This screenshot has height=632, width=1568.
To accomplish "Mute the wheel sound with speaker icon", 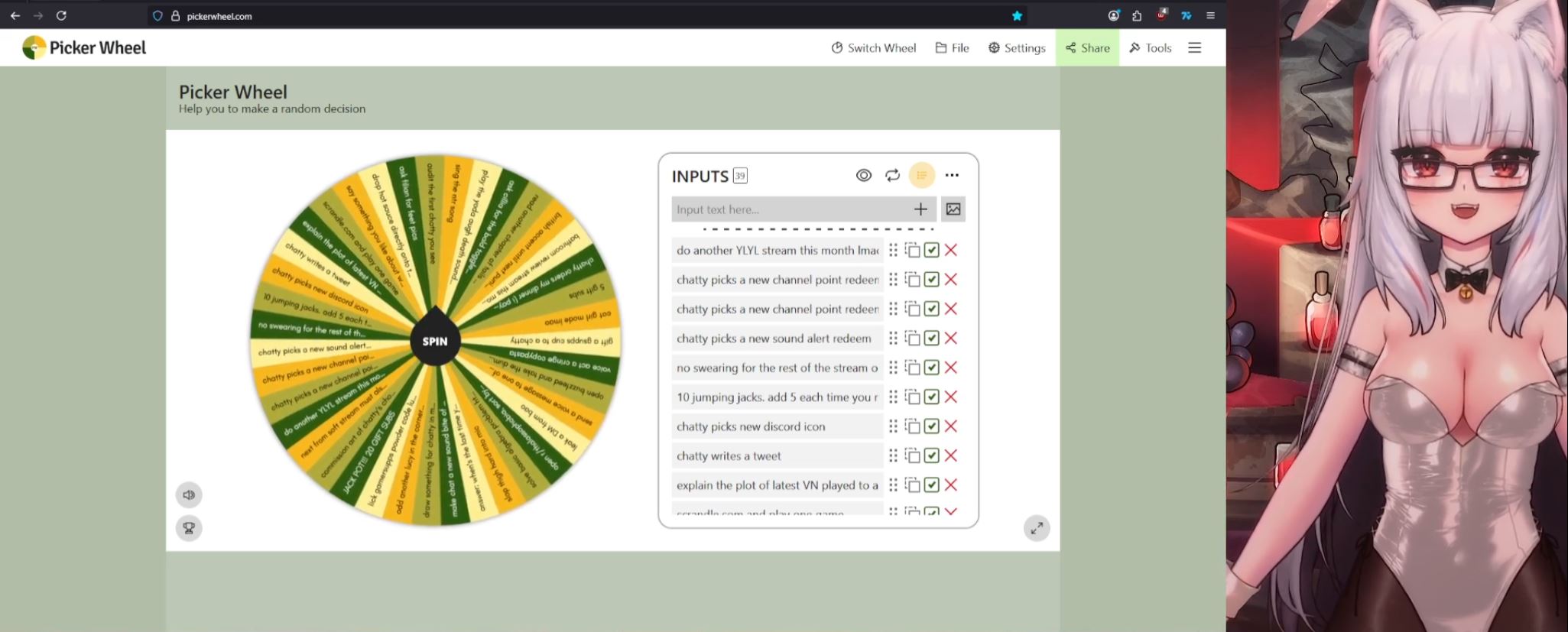I will 189,495.
